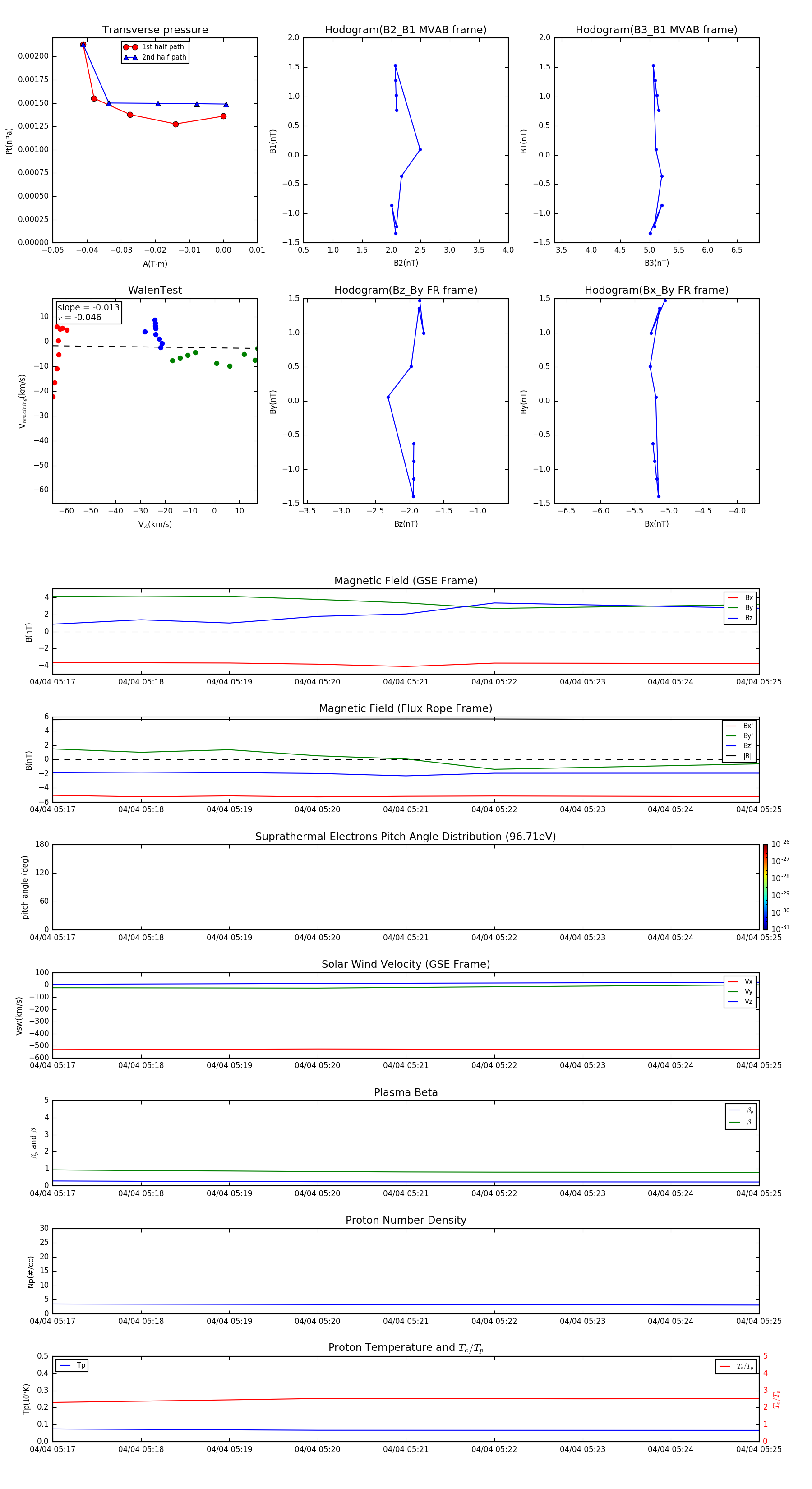
Task: Click the By' entry in flux rope legend
Action: (x=740, y=736)
